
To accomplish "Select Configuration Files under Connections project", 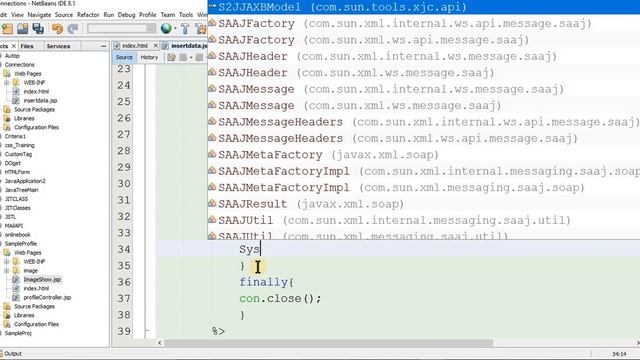I will 36,127.
